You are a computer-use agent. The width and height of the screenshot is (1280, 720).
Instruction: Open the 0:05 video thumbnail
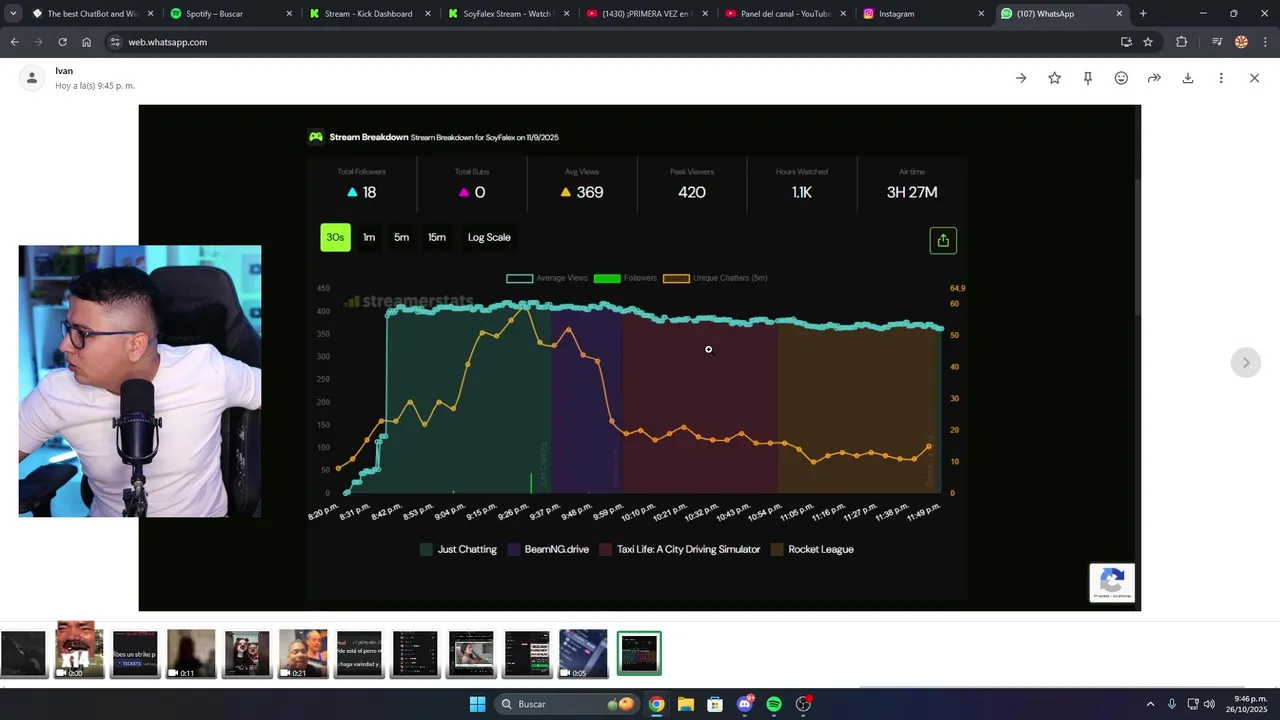(583, 654)
